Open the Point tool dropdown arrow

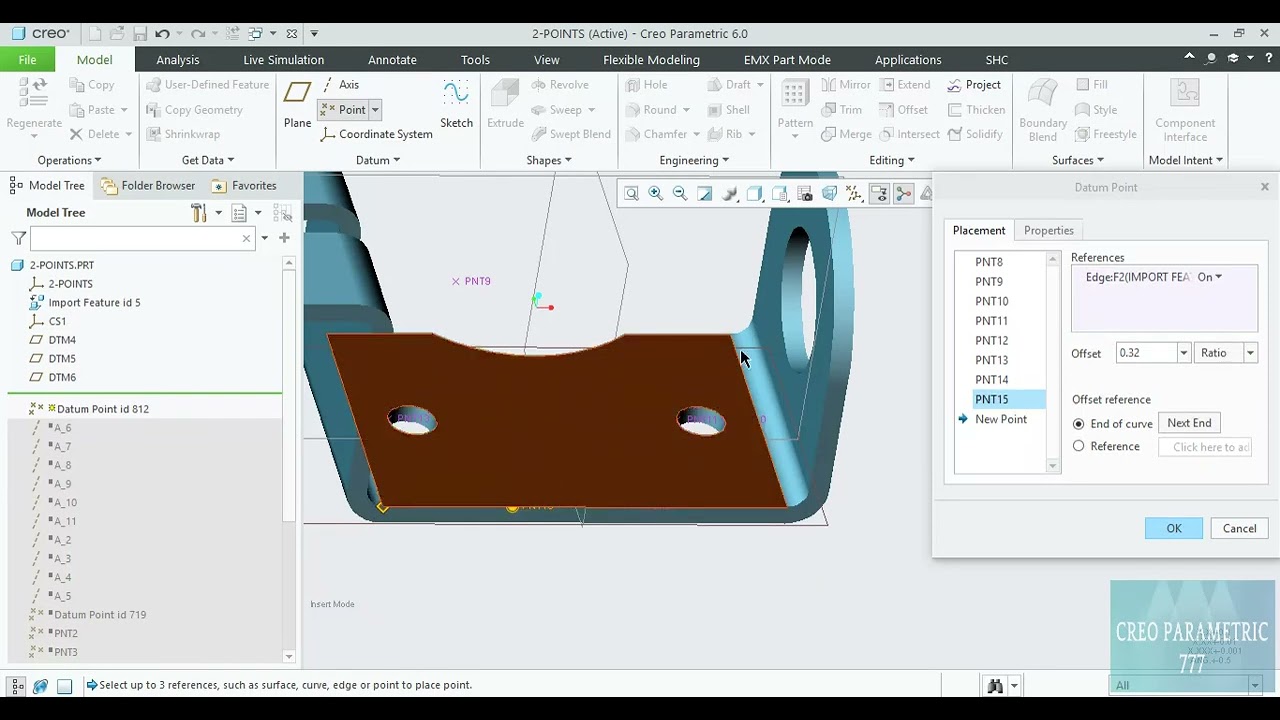[x=375, y=110]
